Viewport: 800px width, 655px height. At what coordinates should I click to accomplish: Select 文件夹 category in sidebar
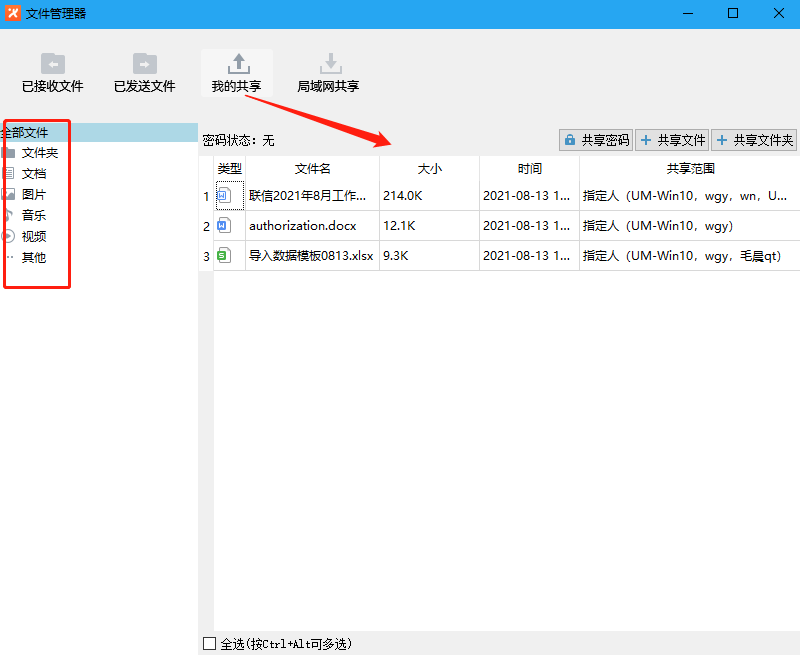tap(40, 153)
